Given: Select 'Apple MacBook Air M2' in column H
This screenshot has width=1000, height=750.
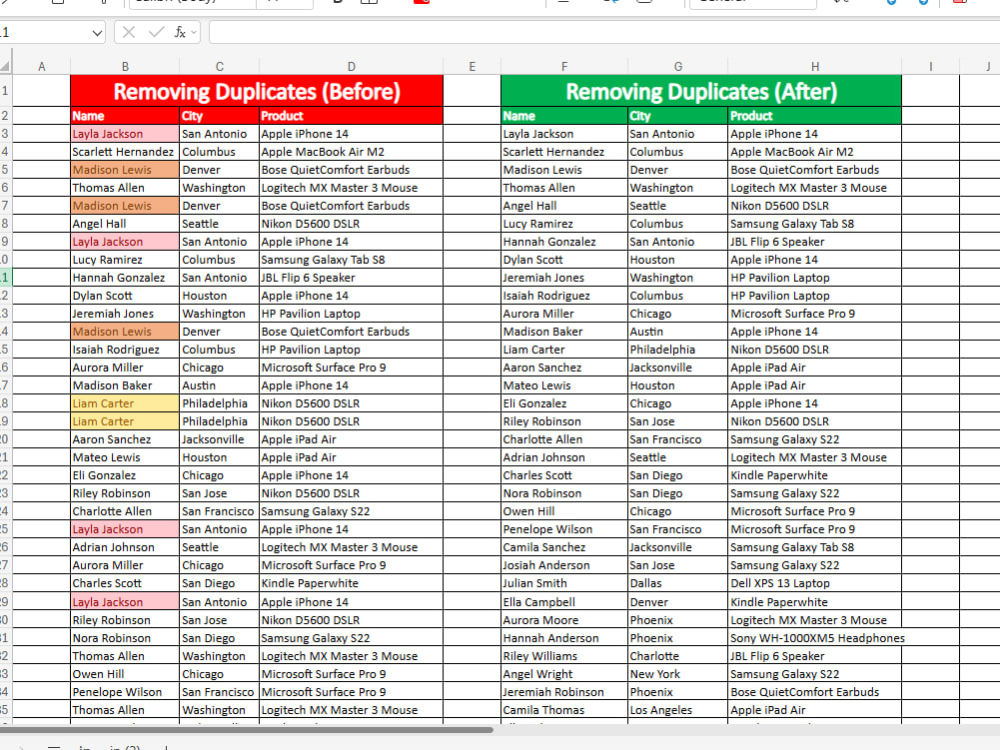Looking at the screenshot, I should point(815,152).
